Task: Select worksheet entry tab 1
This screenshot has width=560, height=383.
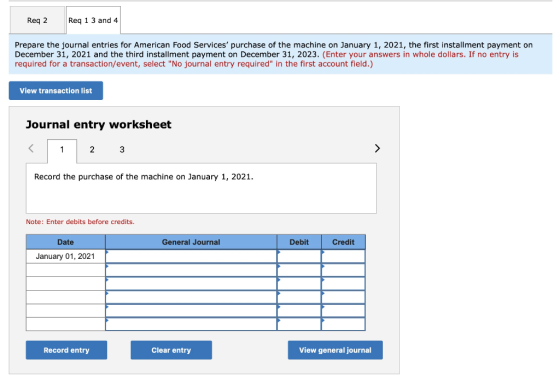Action: (62, 150)
